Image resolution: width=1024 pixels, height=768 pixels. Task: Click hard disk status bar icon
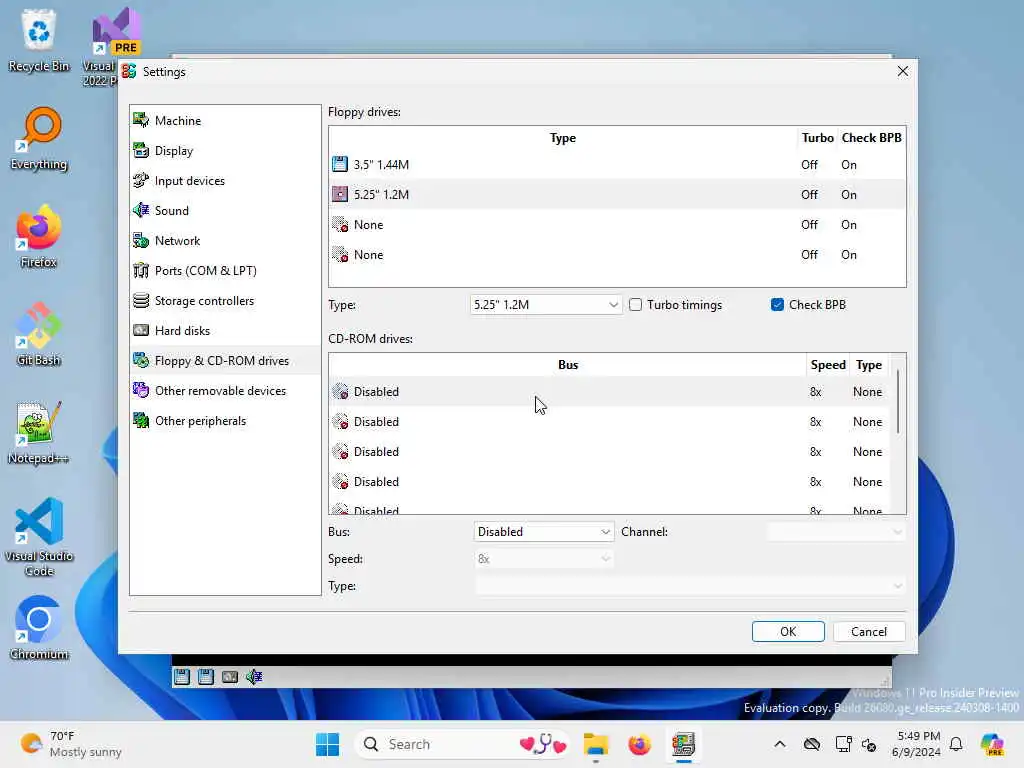coord(230,677)
